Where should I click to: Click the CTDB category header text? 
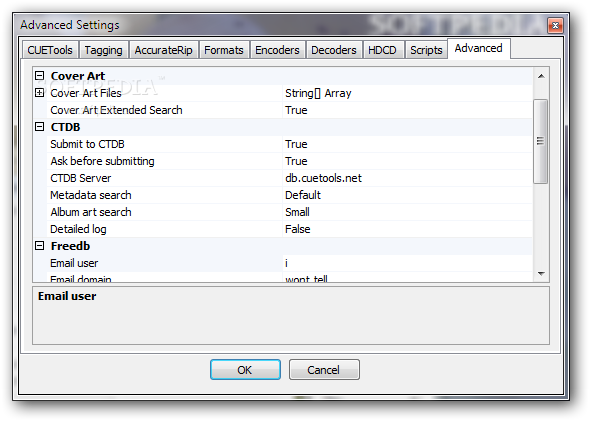pos(65,127)
